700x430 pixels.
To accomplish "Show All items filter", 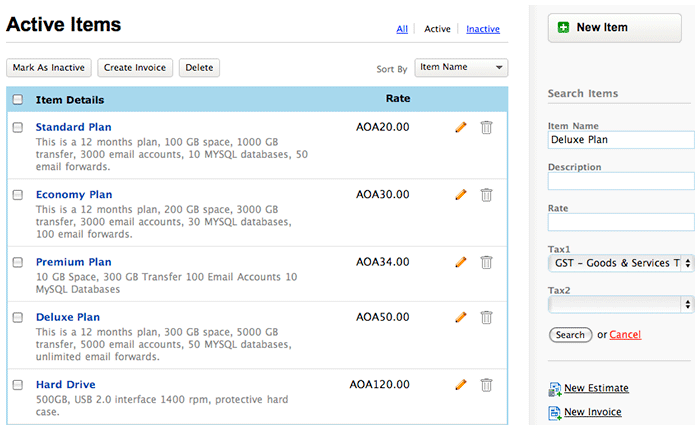I will (402, 29).
